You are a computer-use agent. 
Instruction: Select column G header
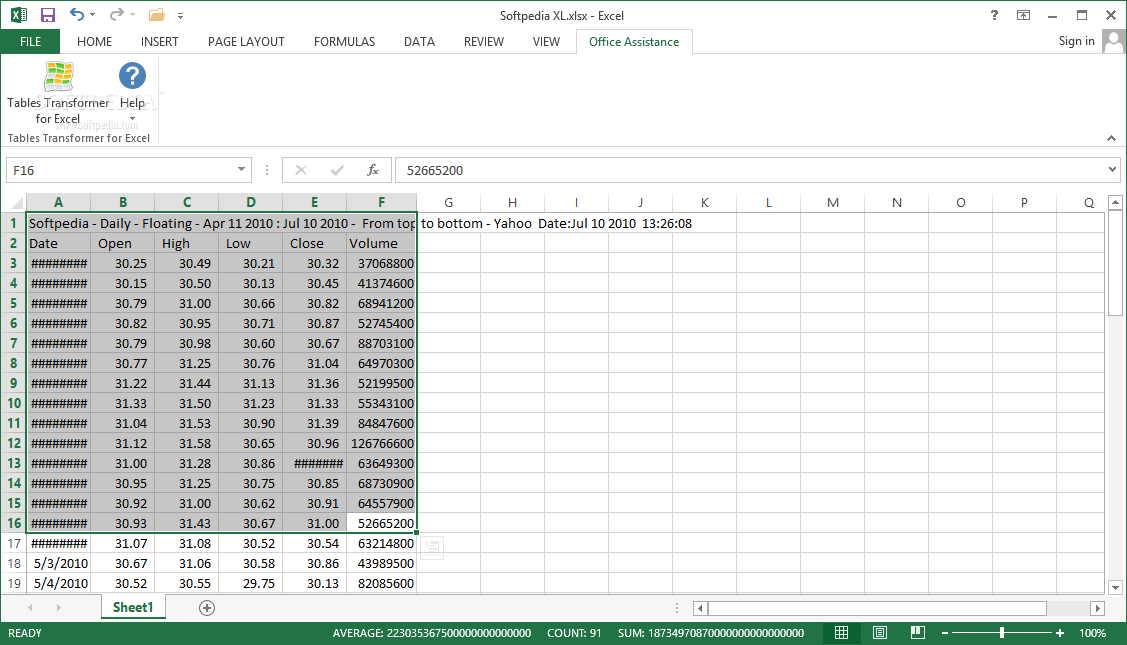coord(448,203)
